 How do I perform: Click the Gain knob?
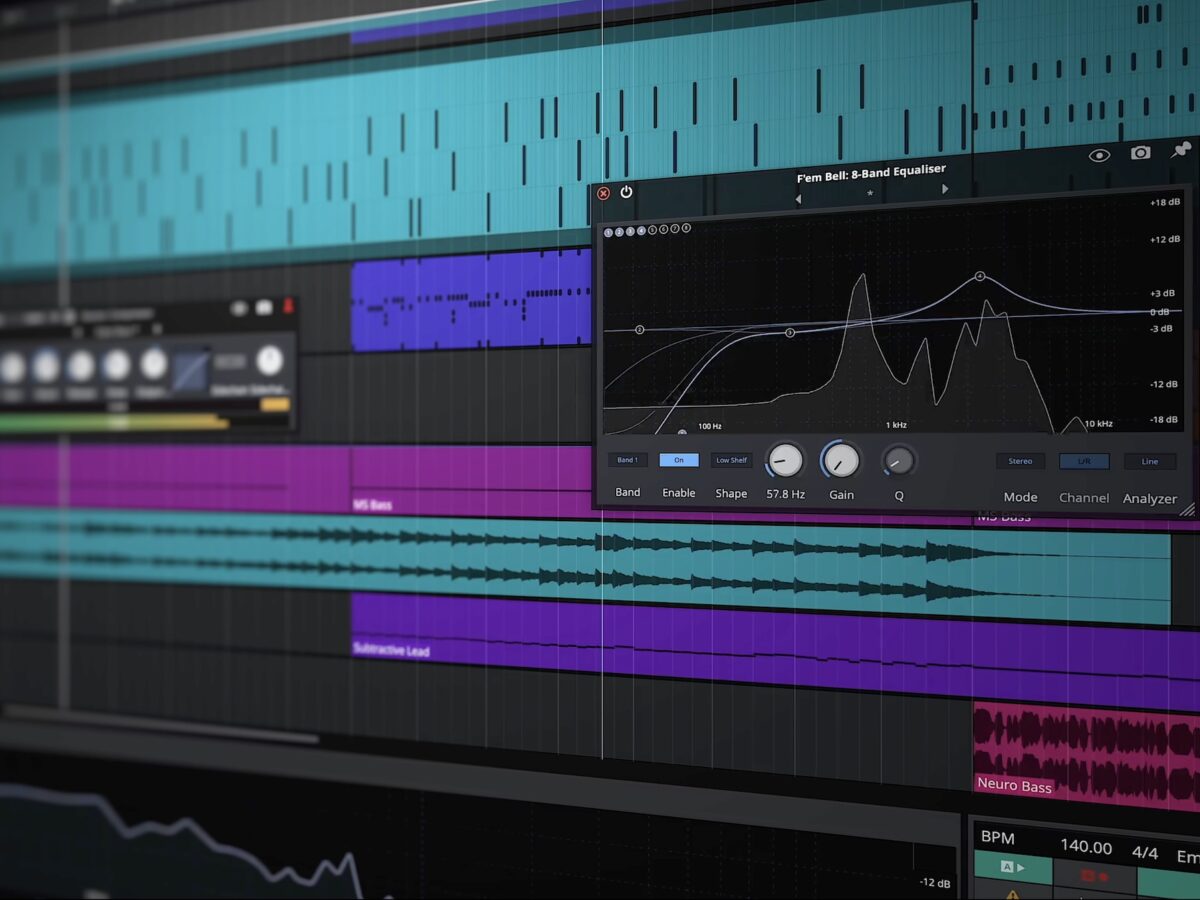(x=841, y=460)
